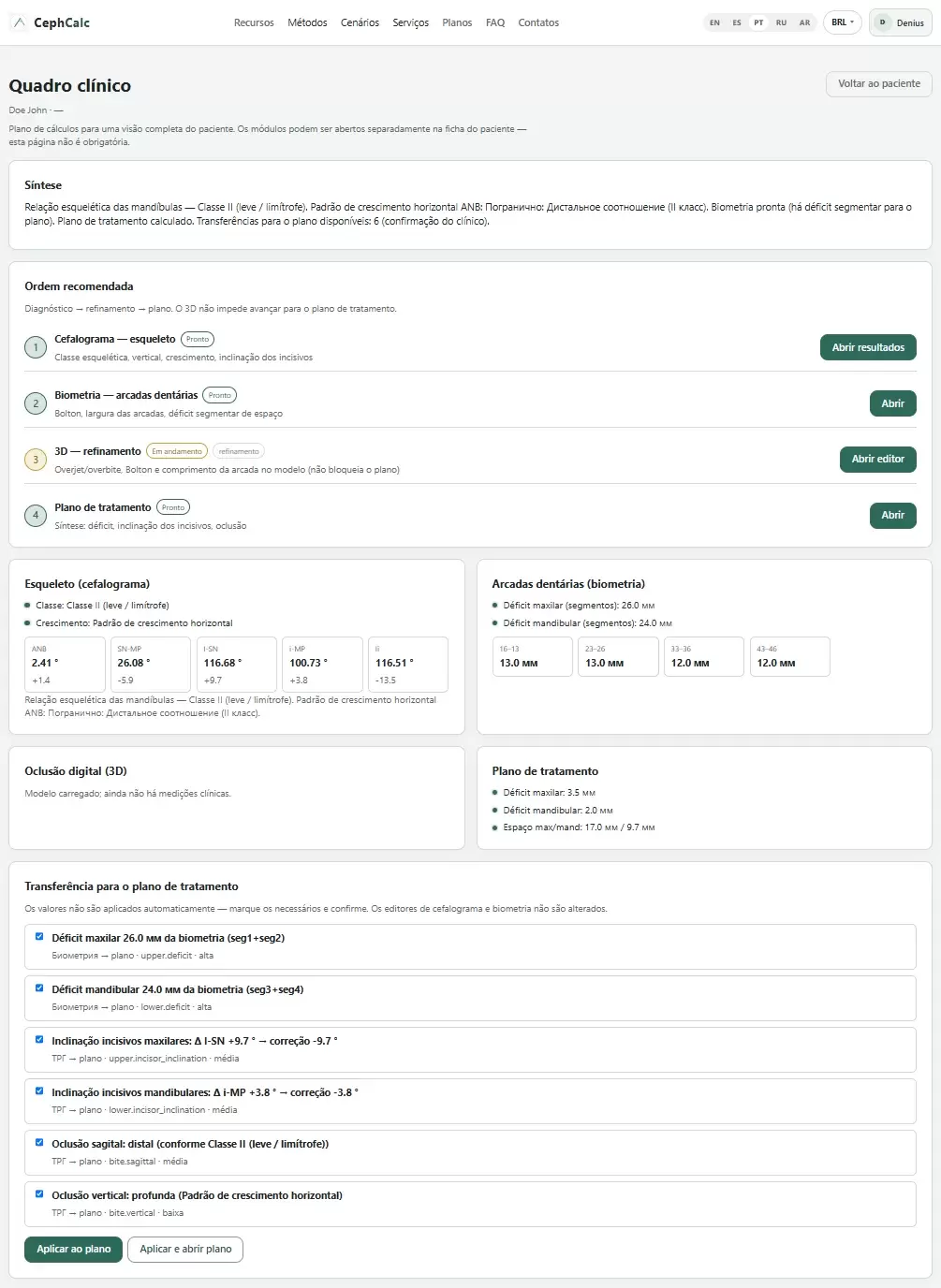Viewport: 941px width, 1288px height.
Task: Select the SN-MP 26.08° metric card
Action: [151, 664]
